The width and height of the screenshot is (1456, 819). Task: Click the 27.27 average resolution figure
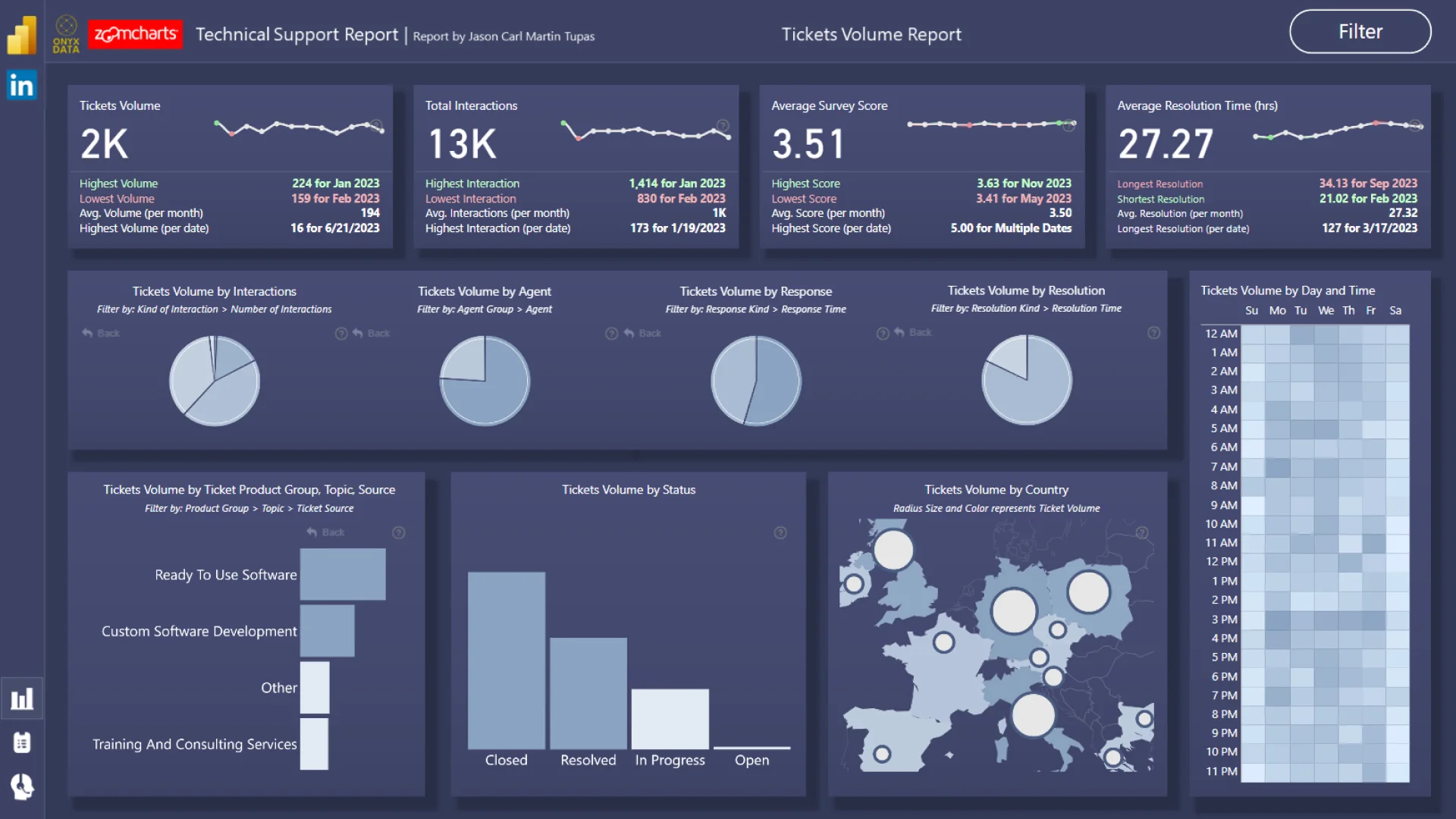(1166, 144)
